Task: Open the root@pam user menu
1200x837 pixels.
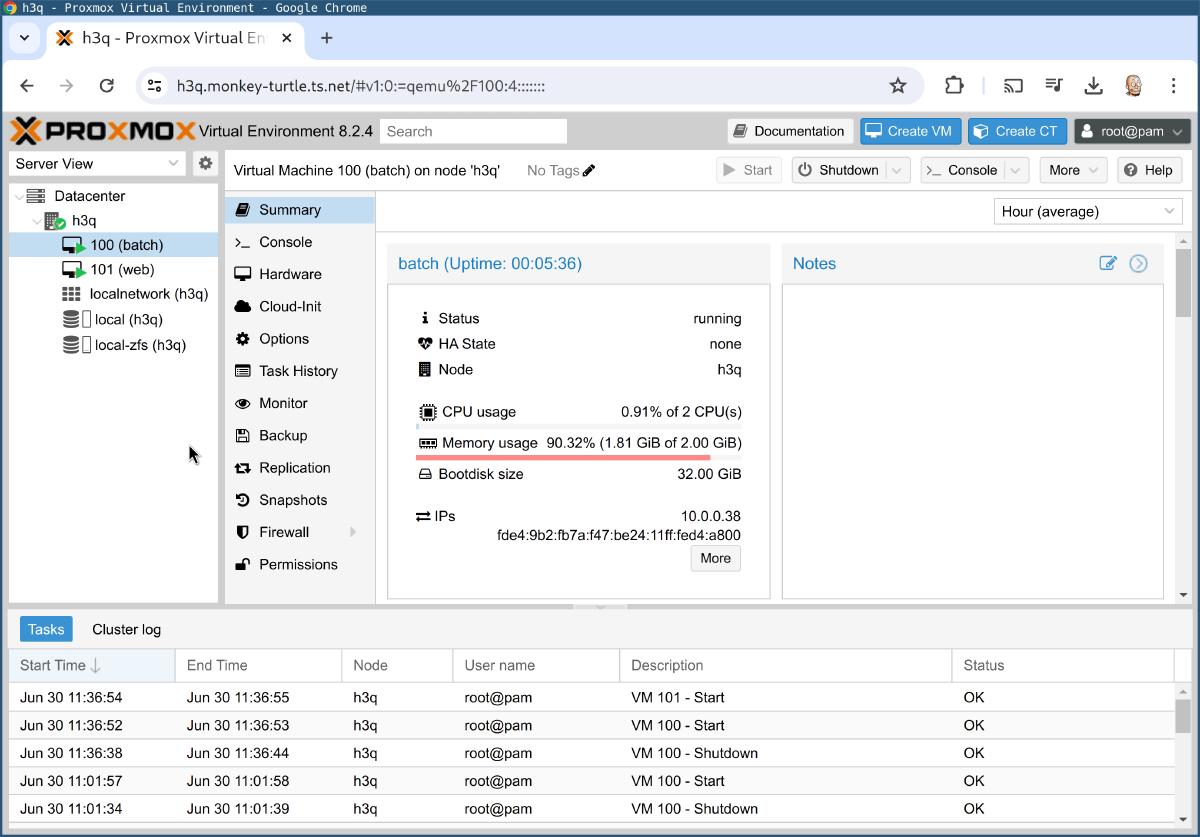Action: click(x=1132, y=131)
